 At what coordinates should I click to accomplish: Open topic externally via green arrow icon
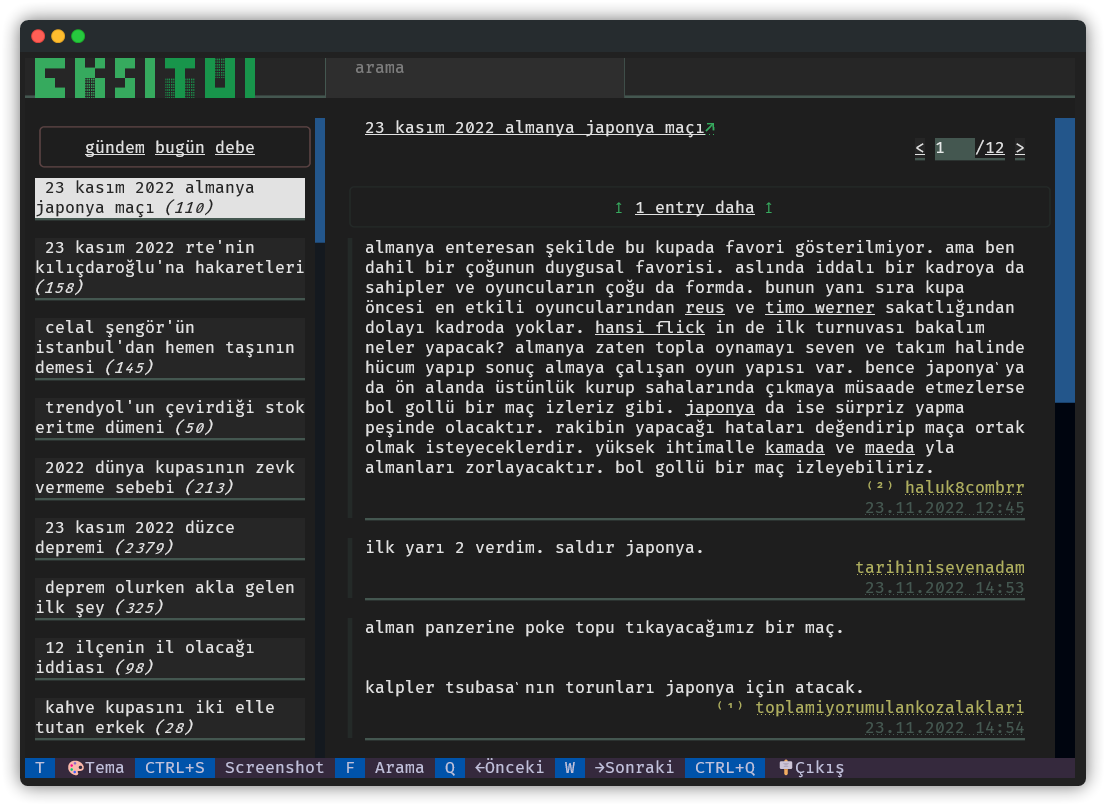tap(709, 127)
